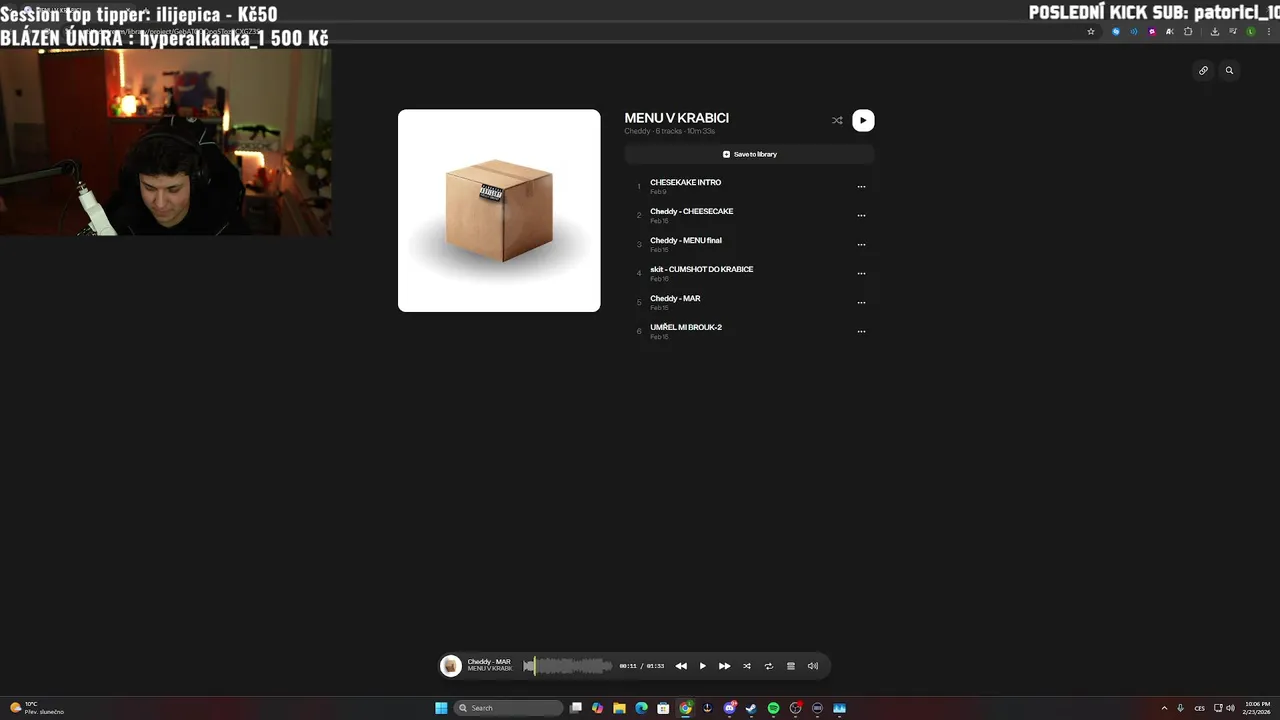Image resolution: width=1280 pixels, height=720 pixels.
Task: Open microphone tray icon
Action: point(1180,708)
